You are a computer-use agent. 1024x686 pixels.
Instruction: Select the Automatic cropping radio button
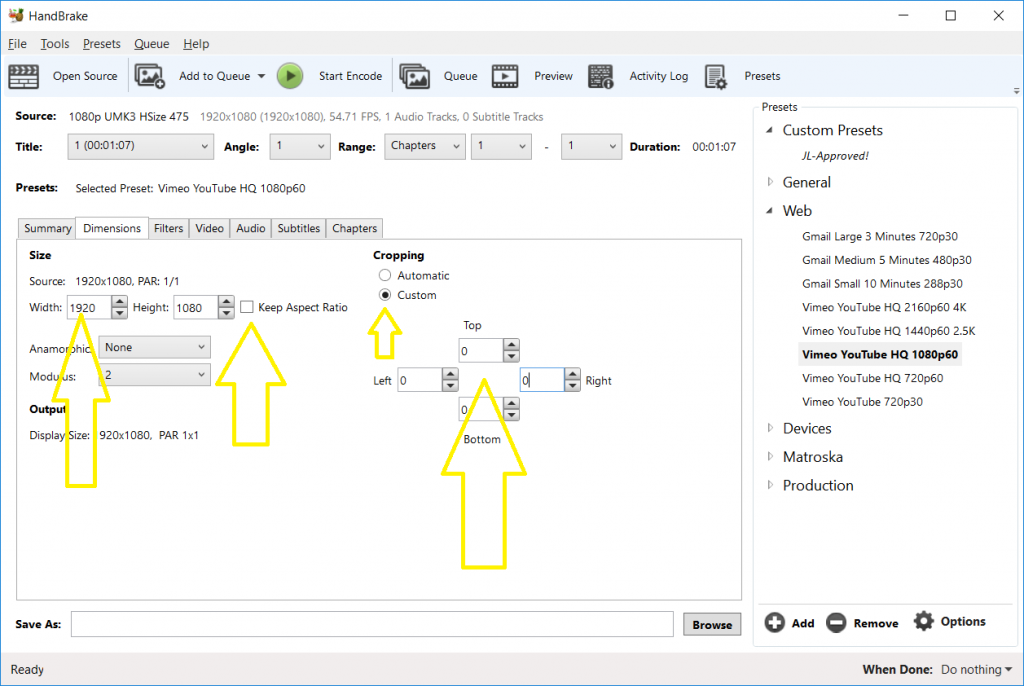click(x=385, y=275)
